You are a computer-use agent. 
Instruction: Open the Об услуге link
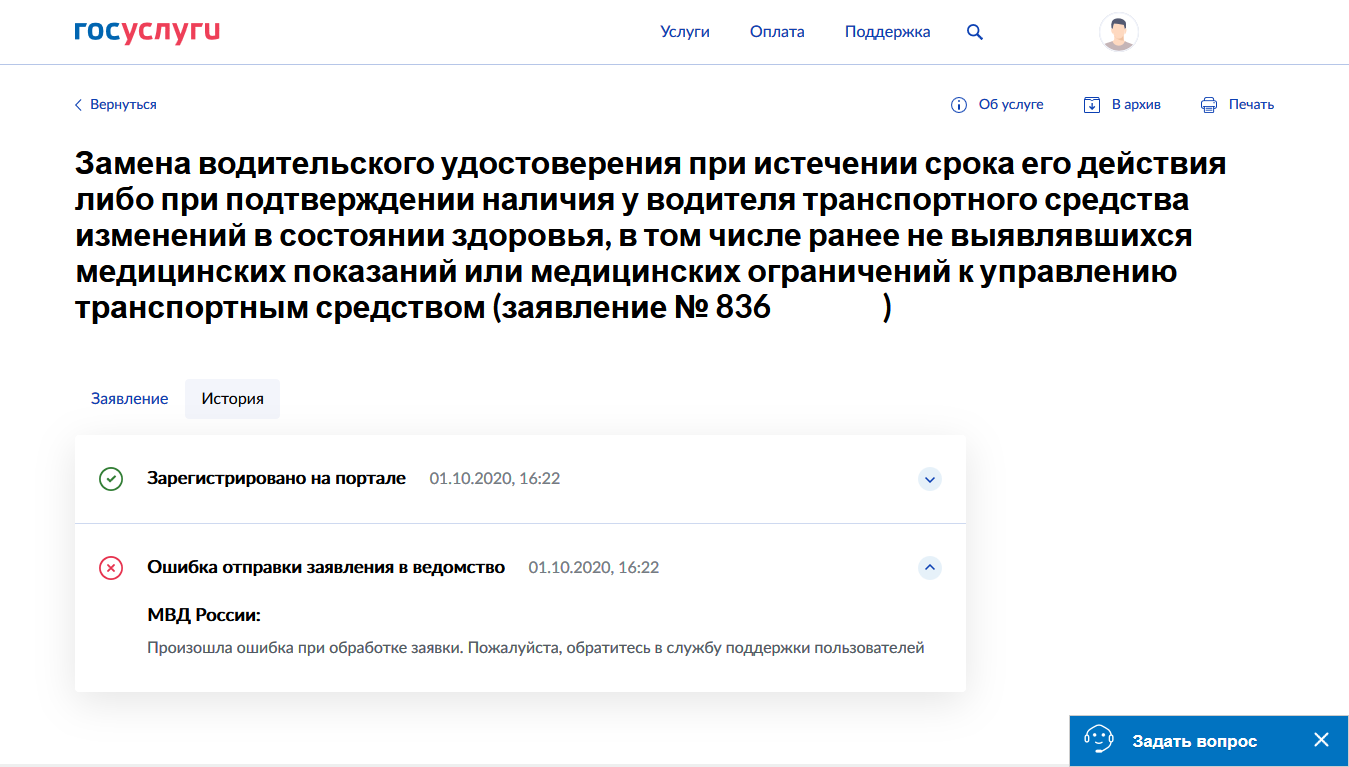(x=1011, y=105)
